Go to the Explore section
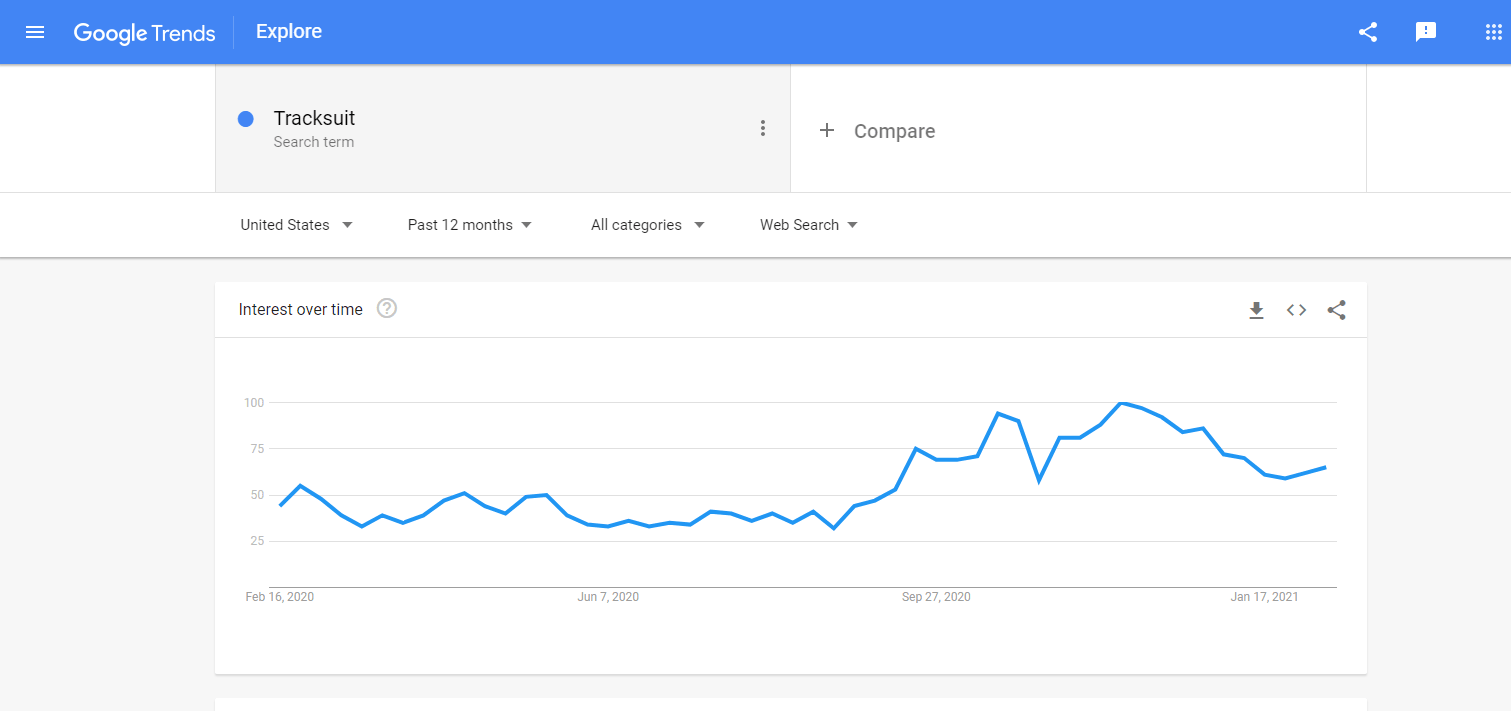 point(289,32)
